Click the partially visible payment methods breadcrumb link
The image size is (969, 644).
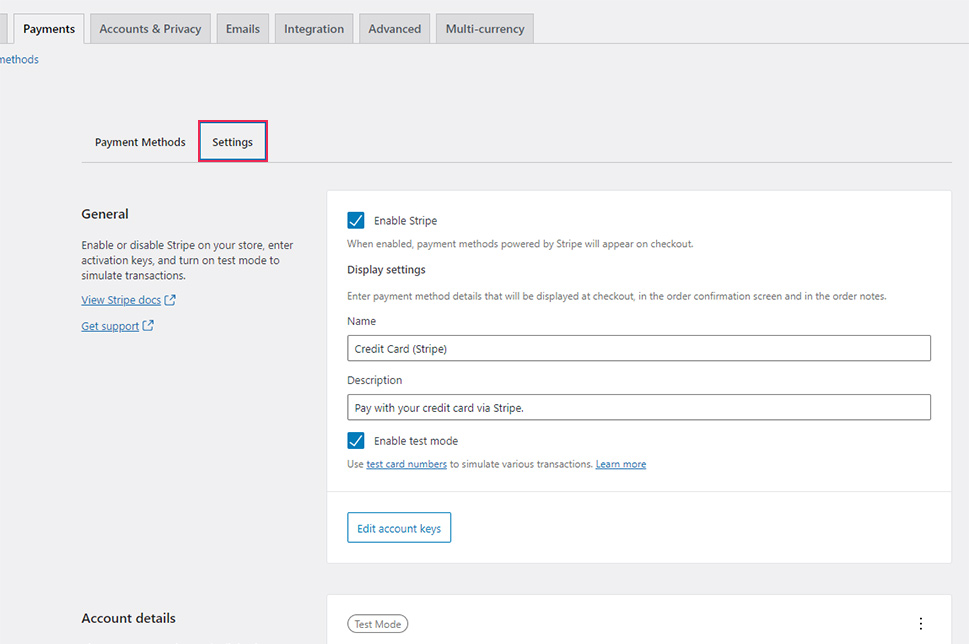[x=19, y=59]
